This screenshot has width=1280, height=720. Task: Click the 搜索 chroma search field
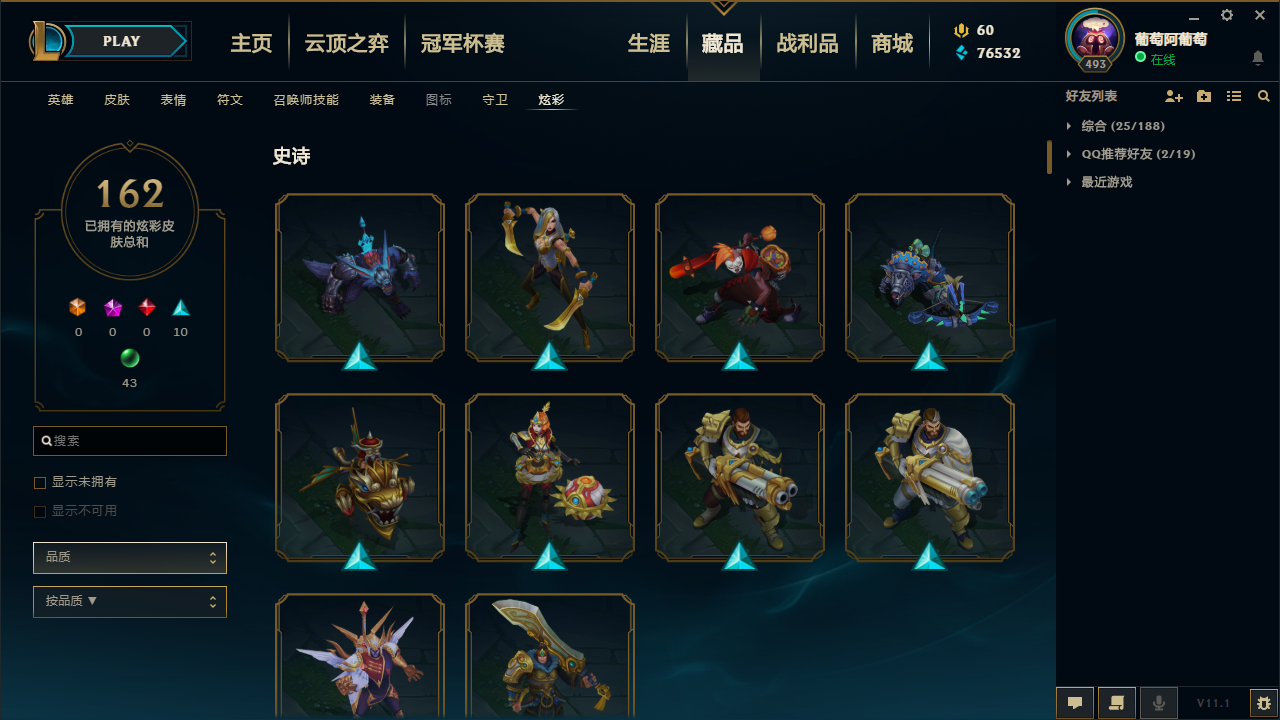pos(130,441)
